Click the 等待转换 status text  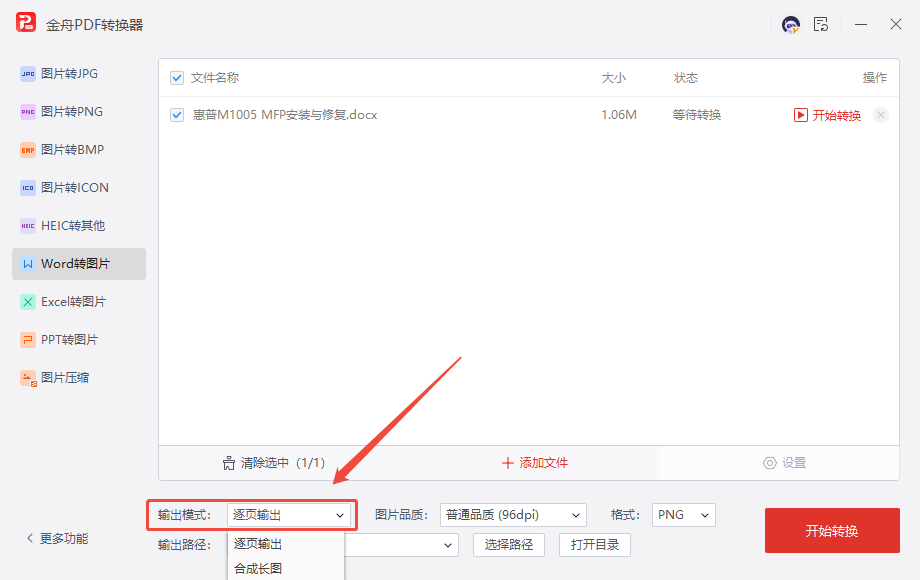pyautogui.click(x=696, y=115)
